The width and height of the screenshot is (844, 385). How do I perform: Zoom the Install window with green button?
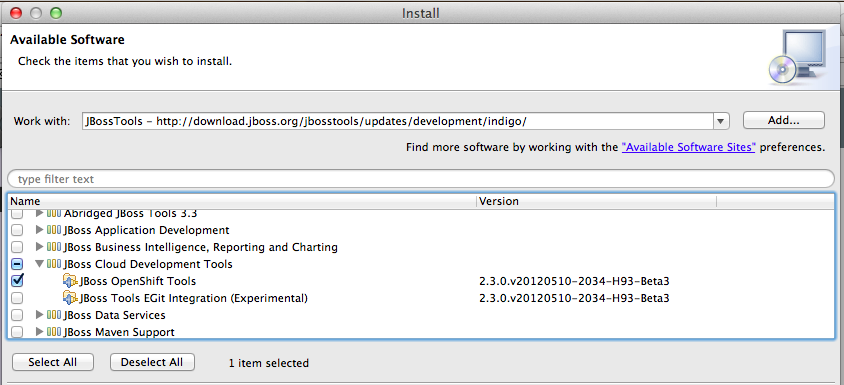55,13
